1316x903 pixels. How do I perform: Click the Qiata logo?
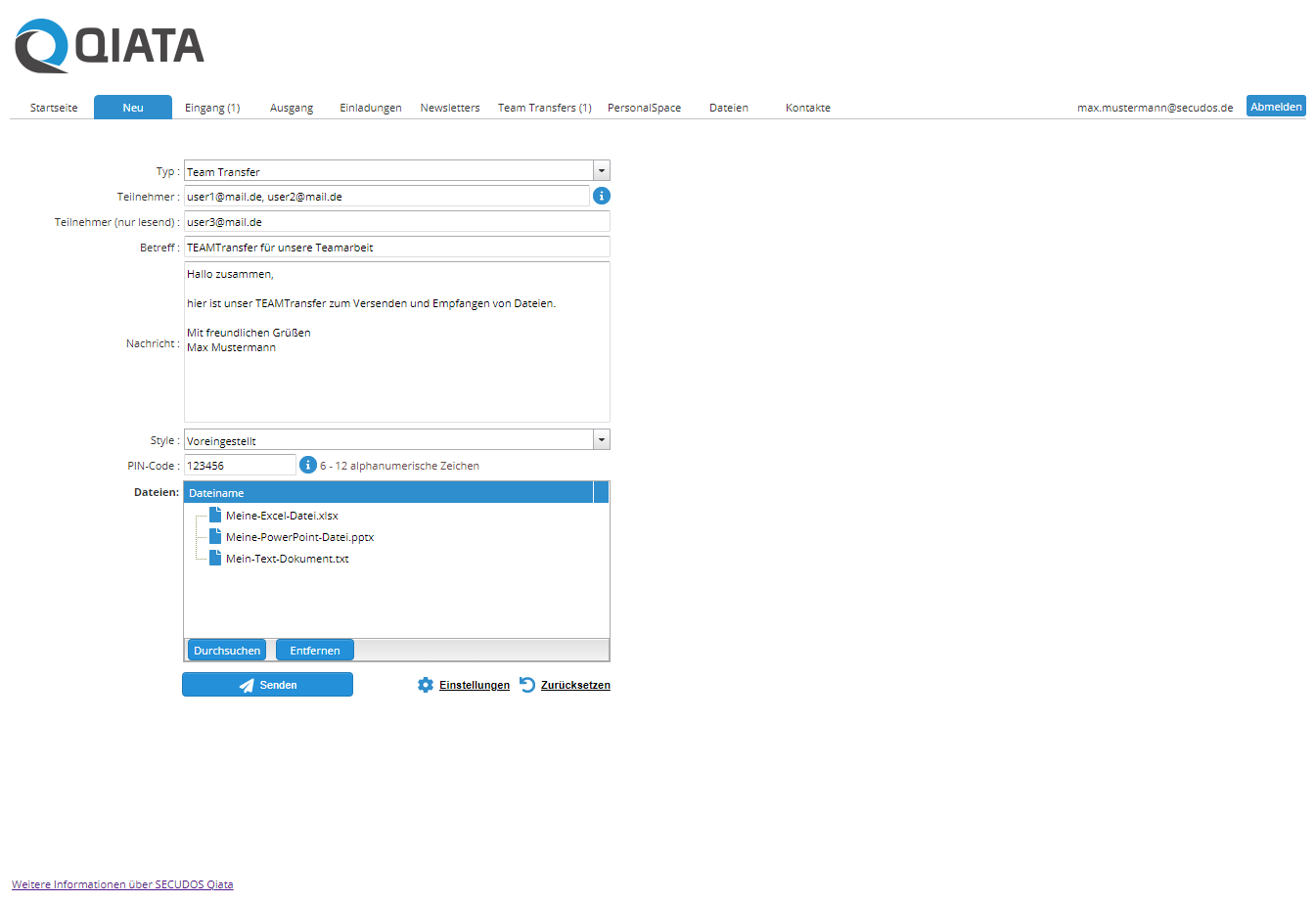(x=109, y=46)
